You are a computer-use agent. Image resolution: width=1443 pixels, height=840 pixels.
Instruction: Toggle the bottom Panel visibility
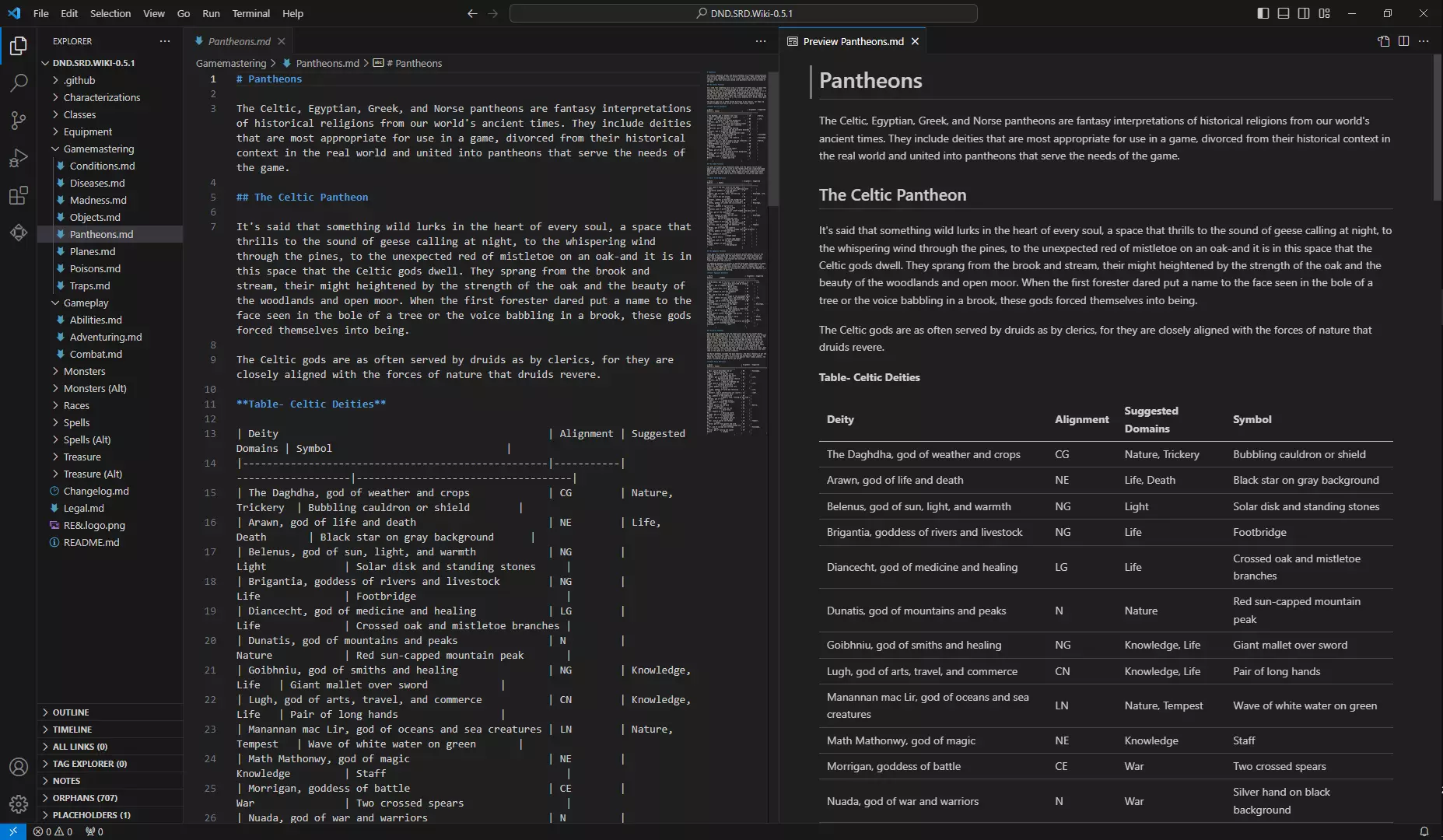pyautogui.click(x=1284, y=13)
